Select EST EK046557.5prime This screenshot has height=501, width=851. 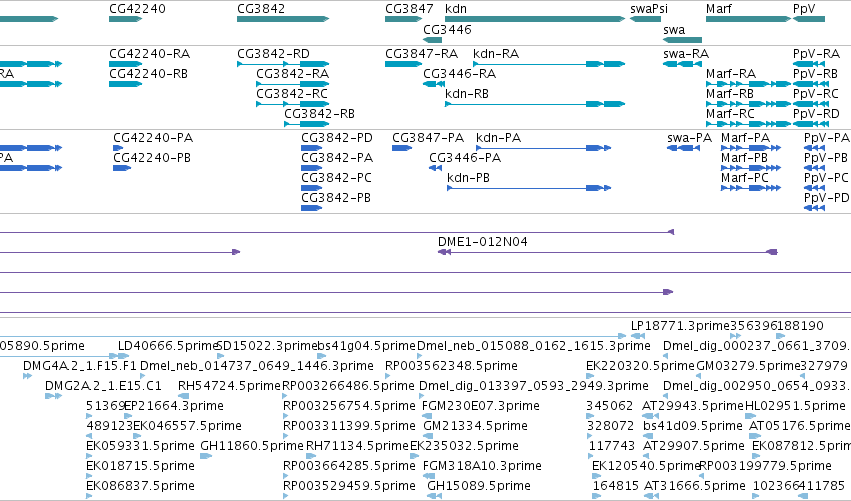pos(187,426)
